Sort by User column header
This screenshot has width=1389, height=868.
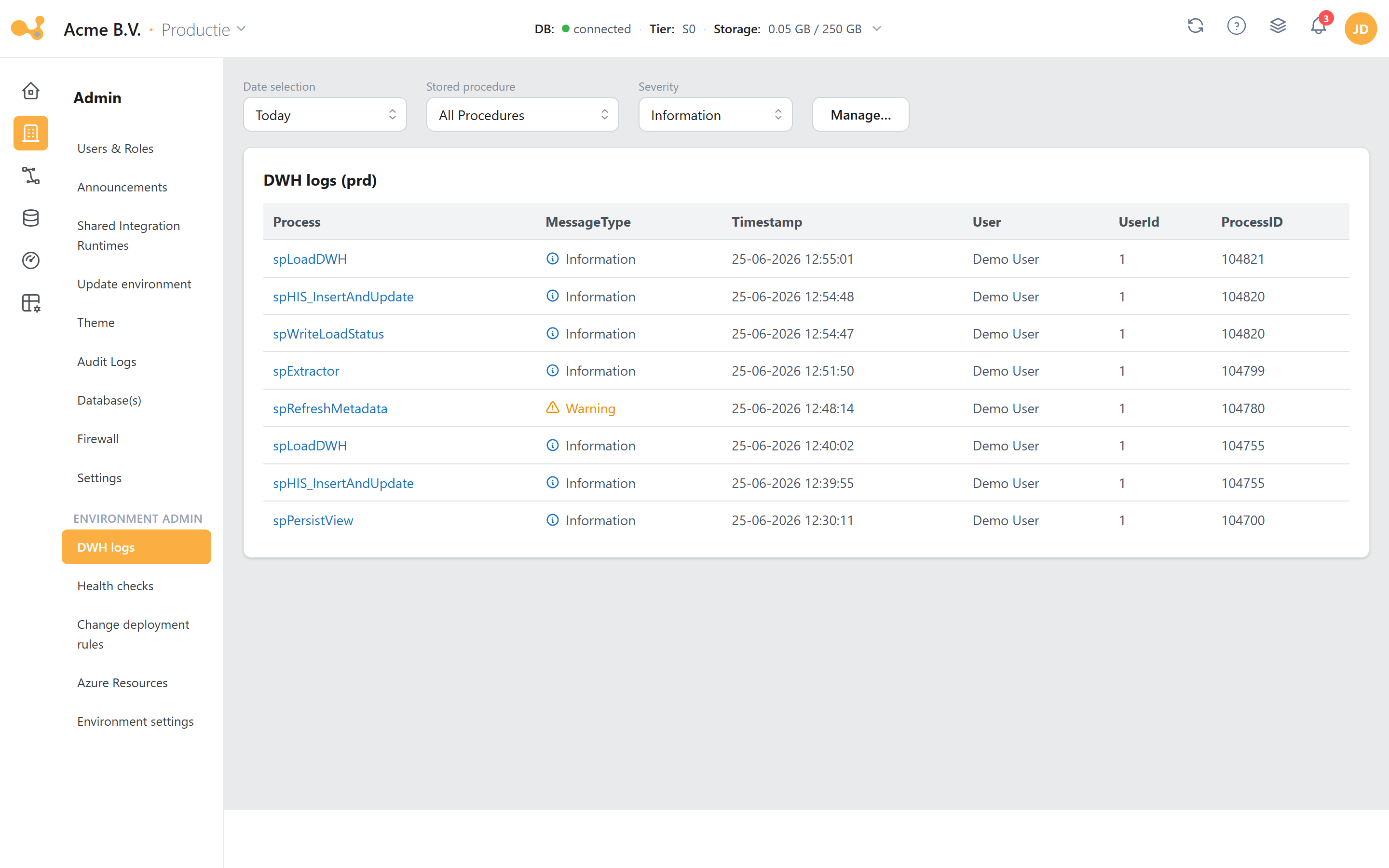tap(987, 222)
